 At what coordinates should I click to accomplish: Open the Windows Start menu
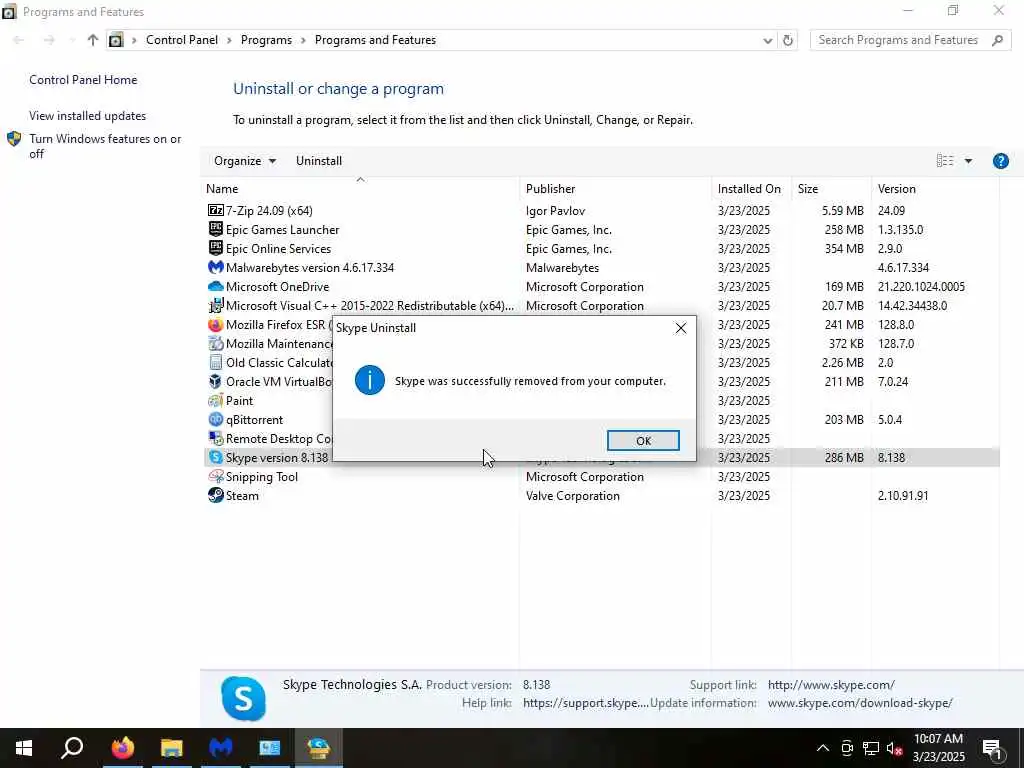click(x=24, y=748)
